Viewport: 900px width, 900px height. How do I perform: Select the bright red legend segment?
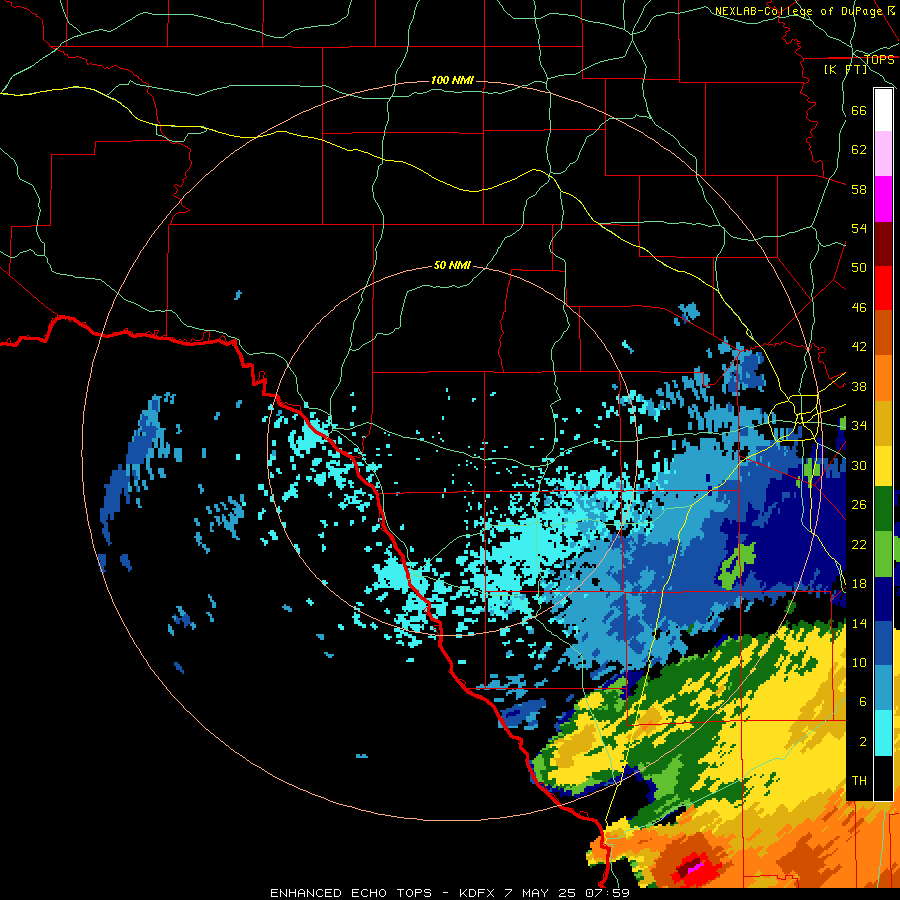pyautogui.click(x=883, y=288)
